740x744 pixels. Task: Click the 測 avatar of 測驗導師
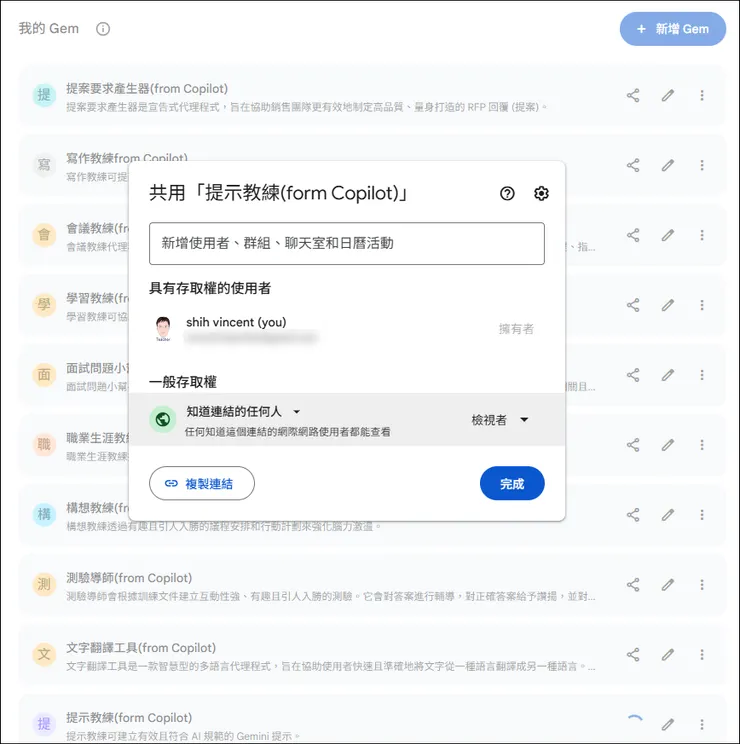coord(44,585)
